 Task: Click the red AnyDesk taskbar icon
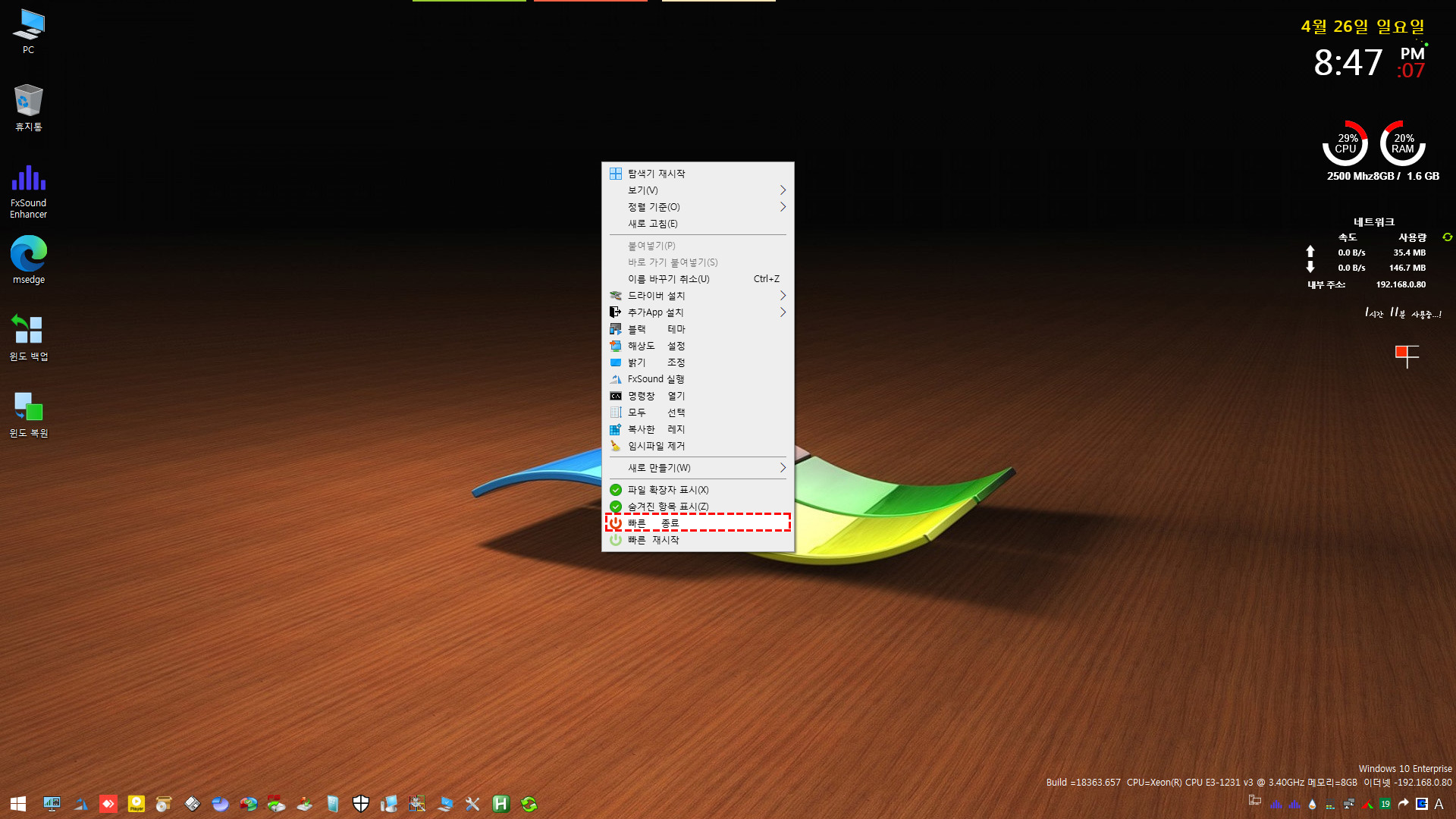point(108,804)
